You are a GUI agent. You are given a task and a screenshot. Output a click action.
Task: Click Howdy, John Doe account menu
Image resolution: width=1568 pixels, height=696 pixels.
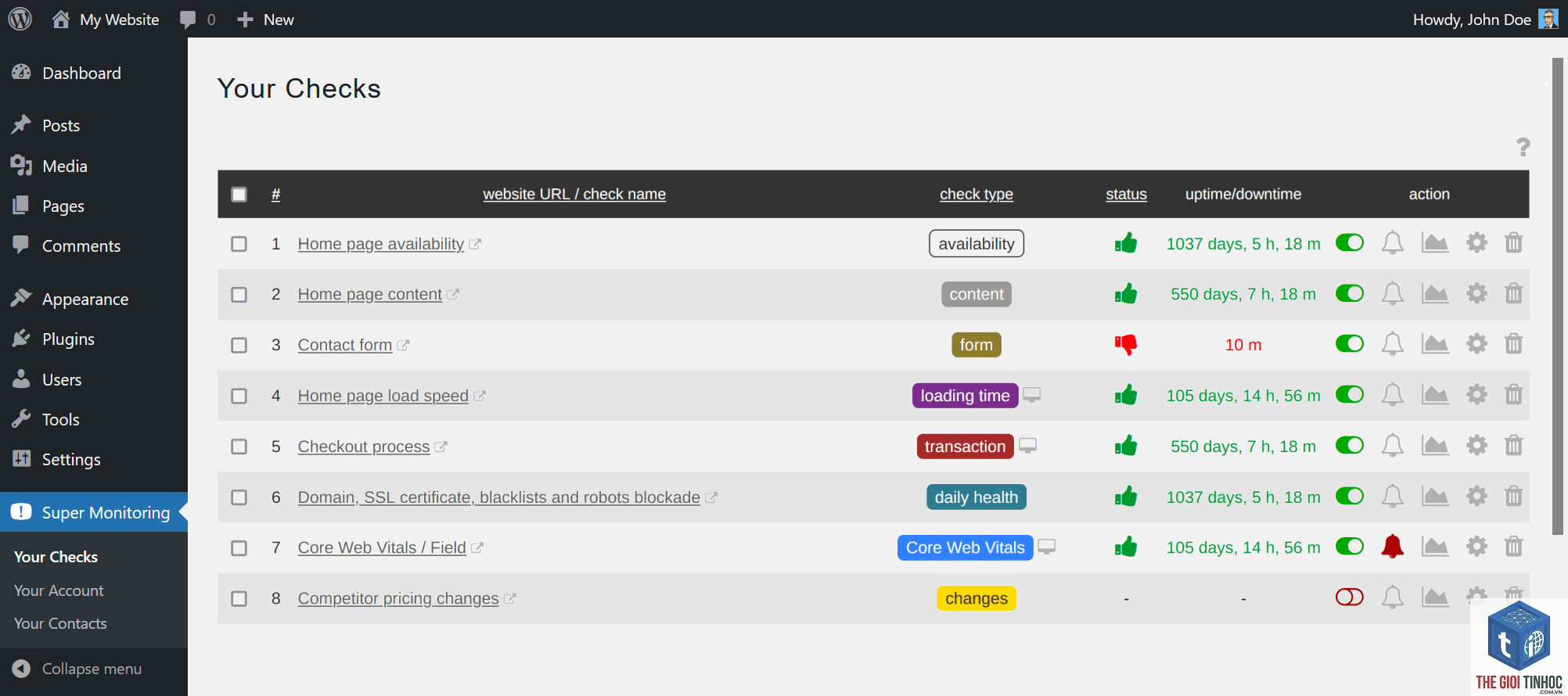point(1484,20)
